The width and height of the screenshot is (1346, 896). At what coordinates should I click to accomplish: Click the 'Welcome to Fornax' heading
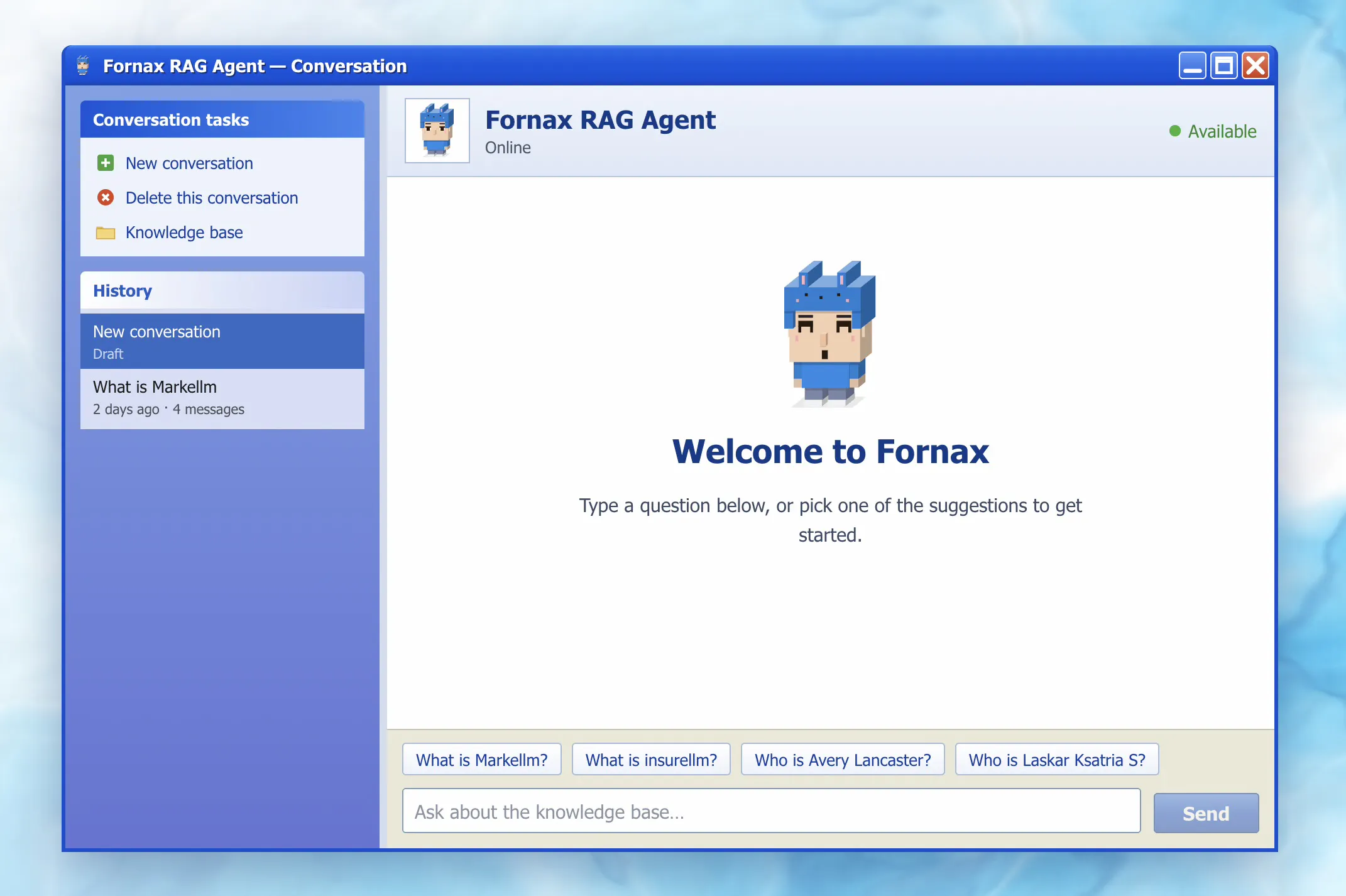pos(830,451)
